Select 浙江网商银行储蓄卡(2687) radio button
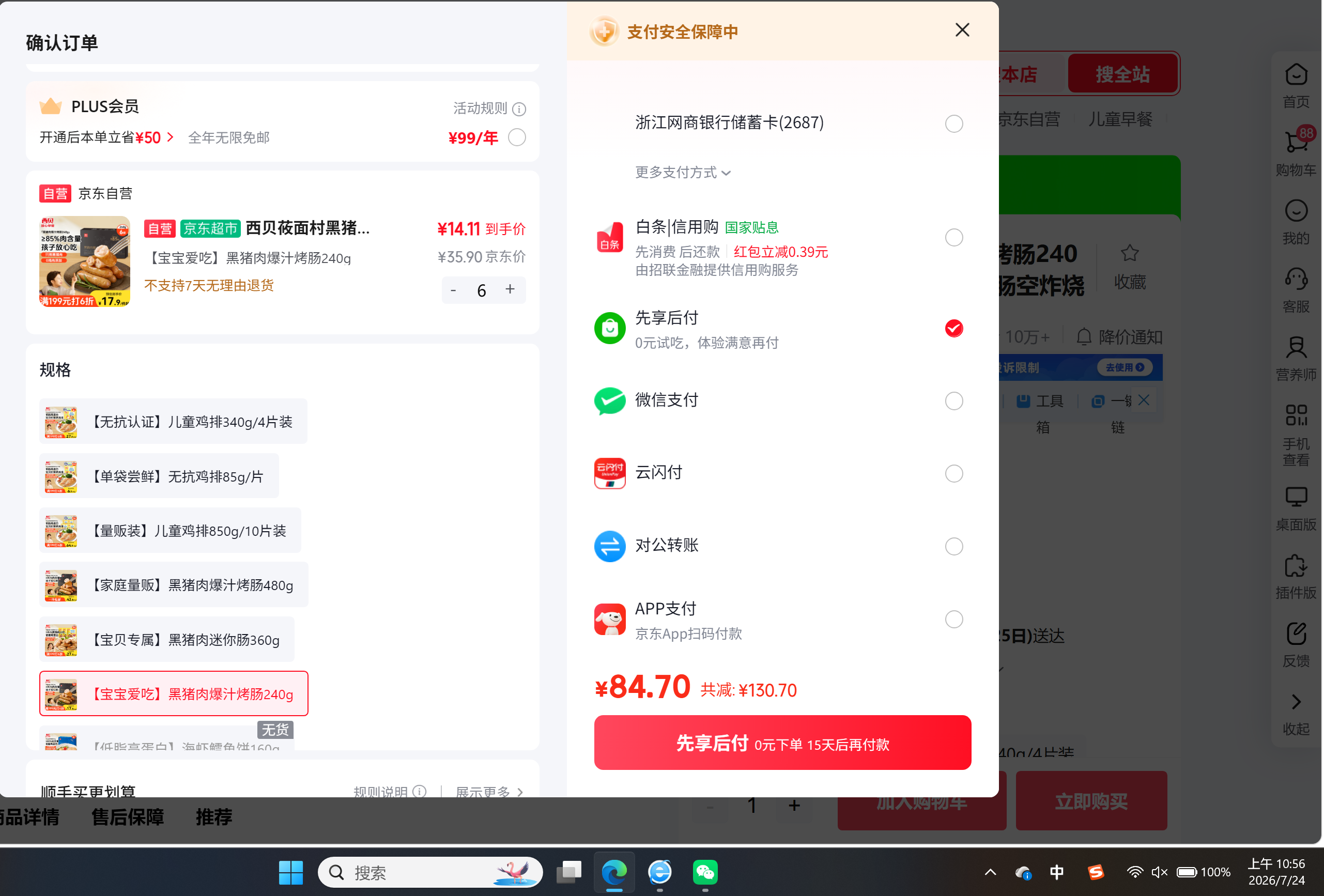 pyautogui.click(x=953, y=123)
